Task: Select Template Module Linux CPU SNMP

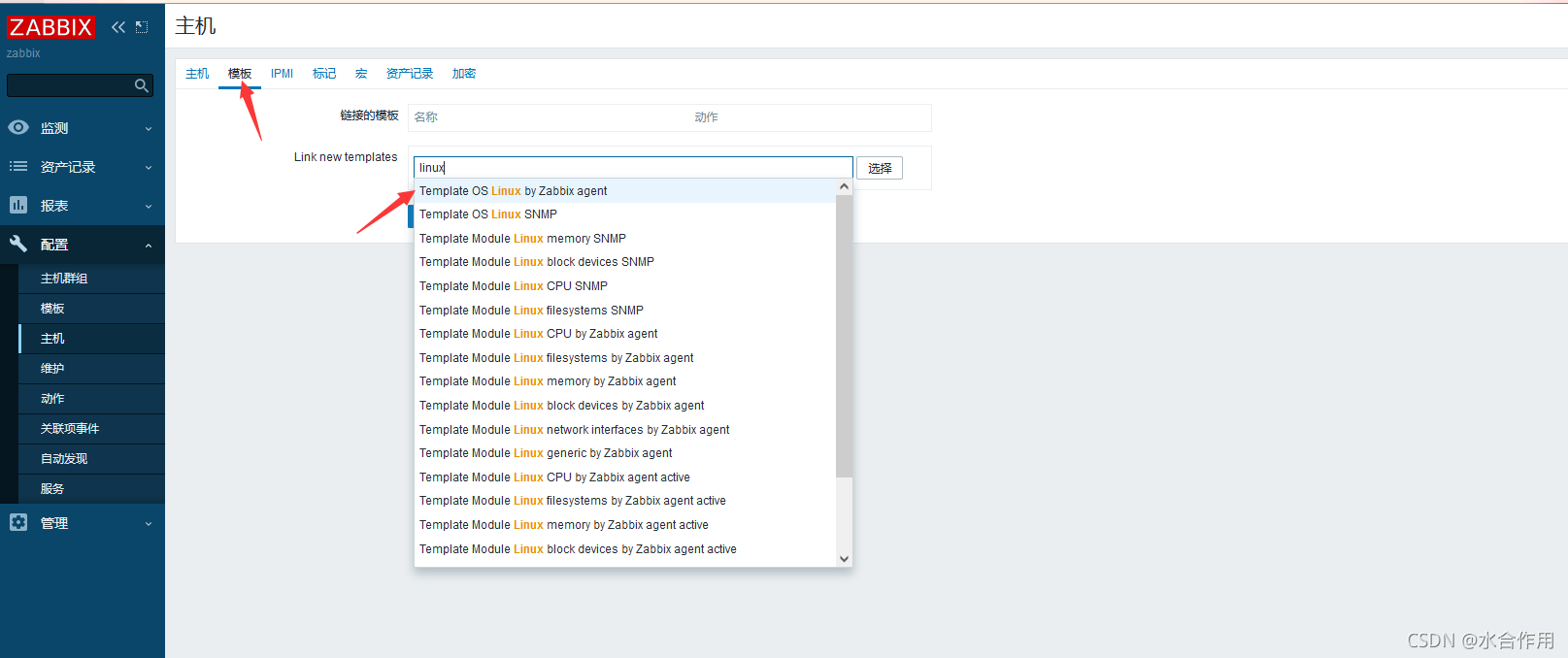Action: pyautogui.click(x=625, y=286)
